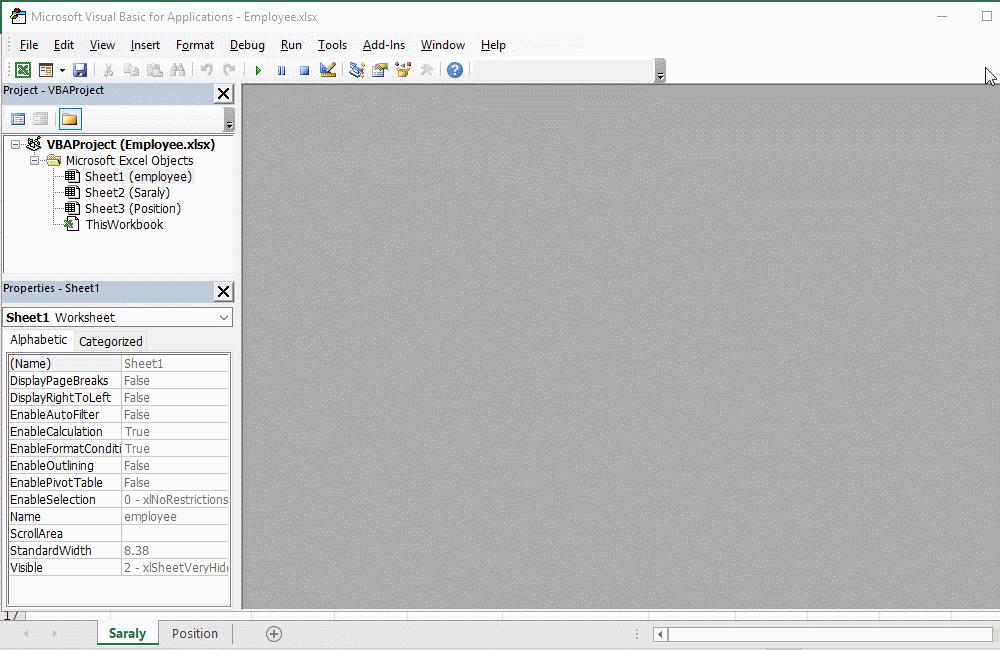Click the EnableCalculation True value
Screen dimensions: 1000x650
(x=175, y=432)
